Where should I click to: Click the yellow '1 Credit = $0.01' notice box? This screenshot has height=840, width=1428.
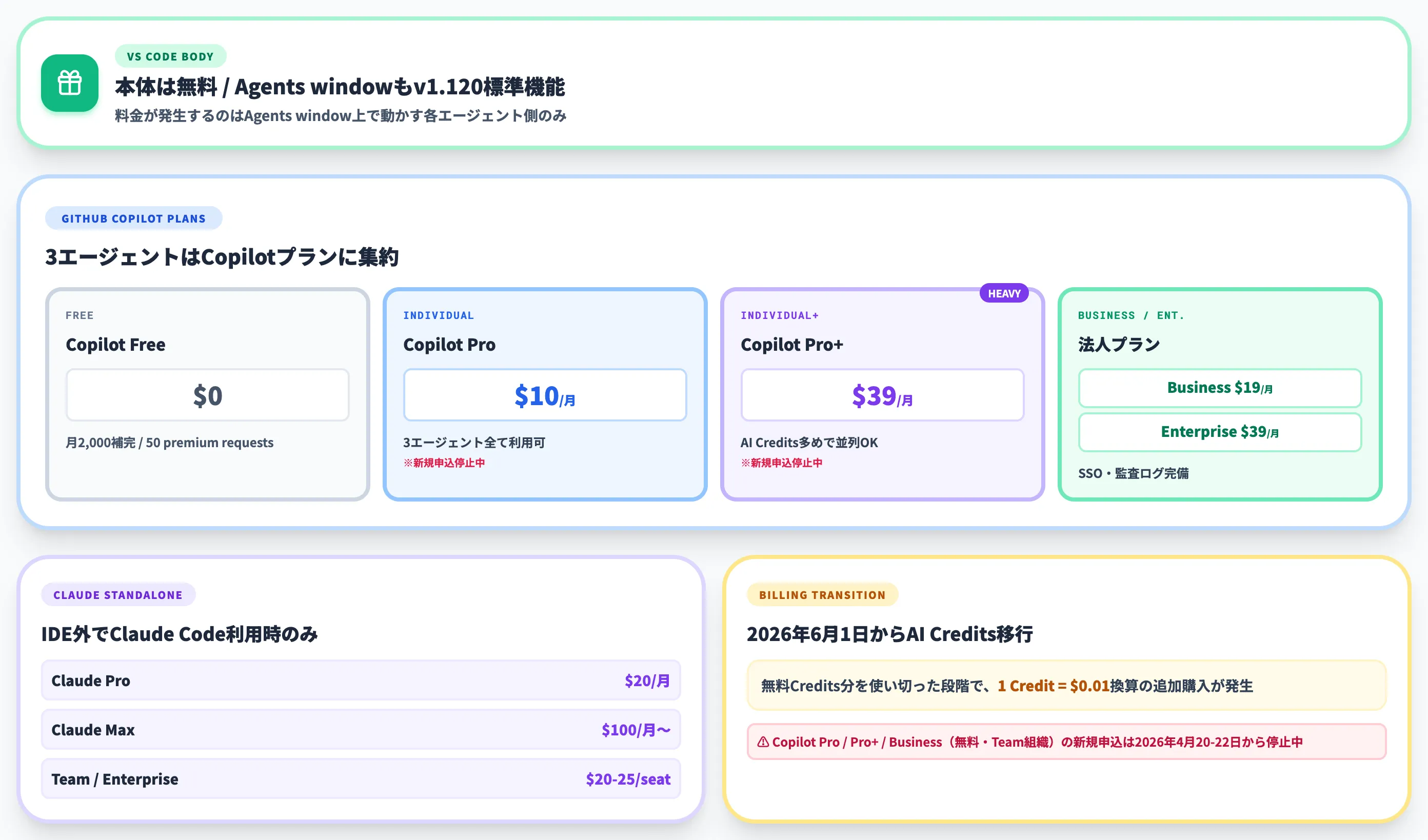coord(1066,685)
